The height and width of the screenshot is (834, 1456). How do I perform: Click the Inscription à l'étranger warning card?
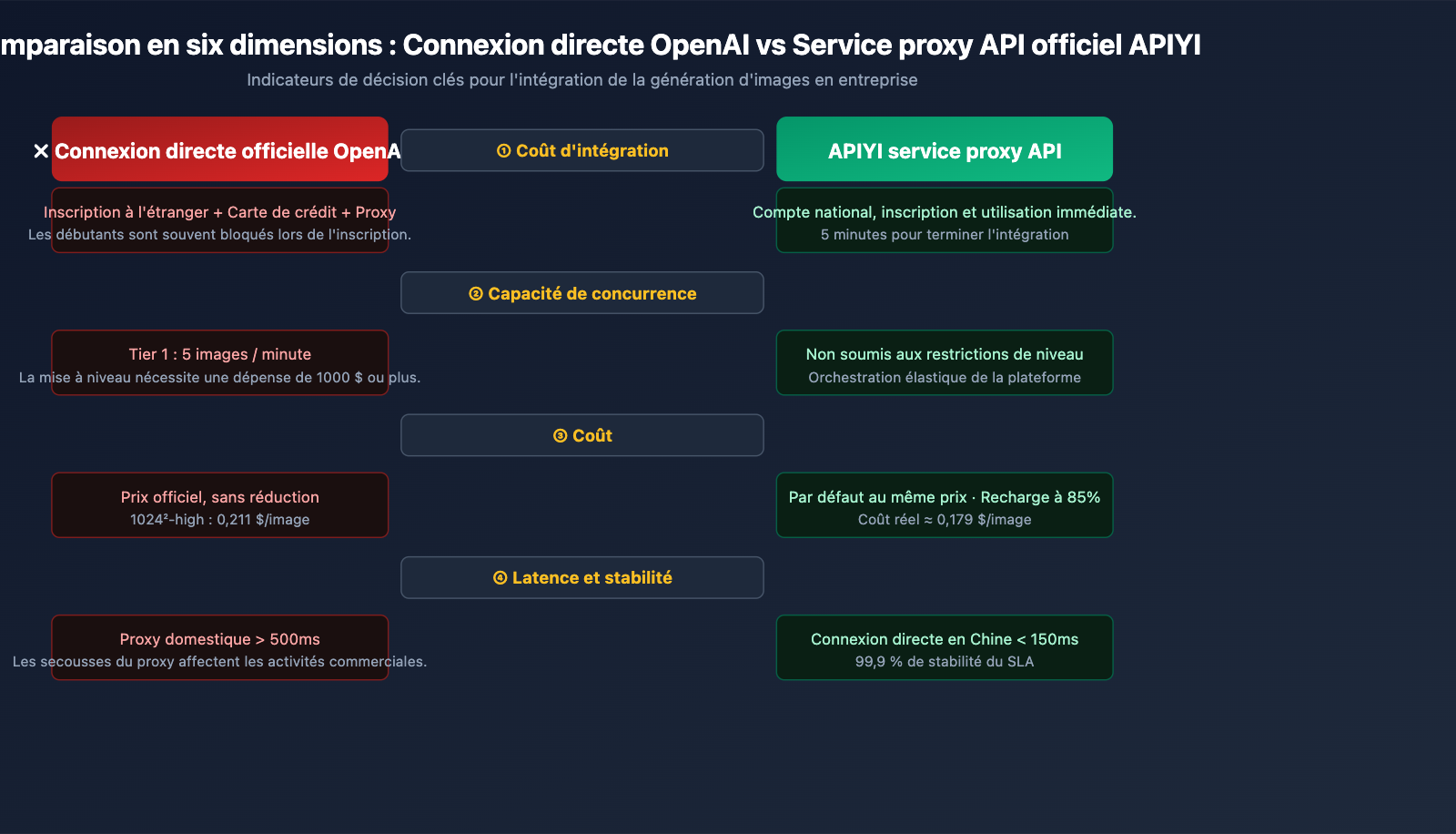point(219,220)
